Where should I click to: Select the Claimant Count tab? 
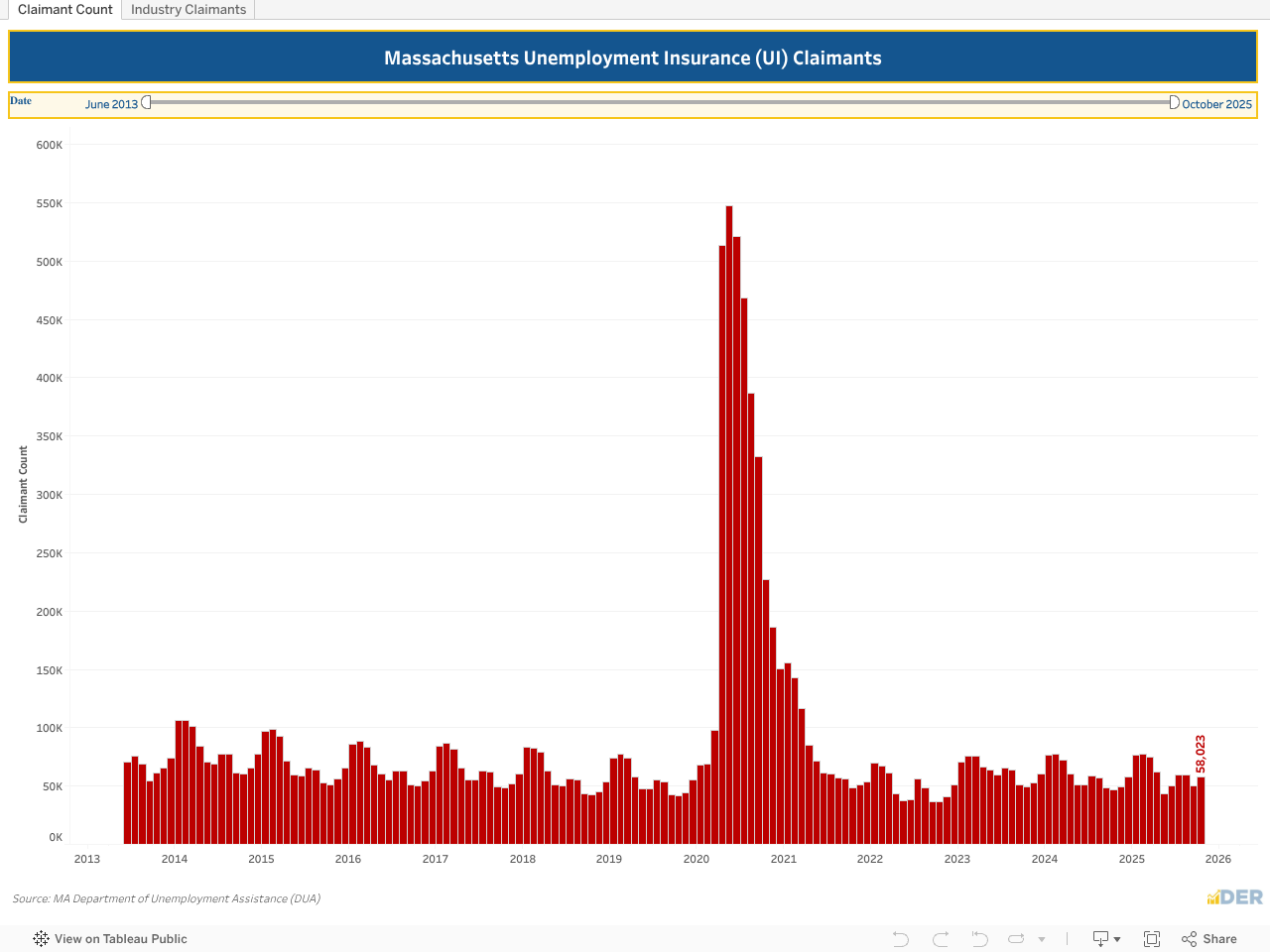coord(65,10)
